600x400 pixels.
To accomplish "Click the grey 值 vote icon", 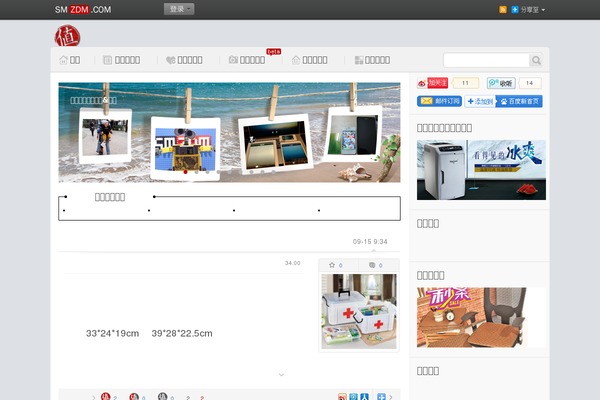I will click(x=163, y=397).
